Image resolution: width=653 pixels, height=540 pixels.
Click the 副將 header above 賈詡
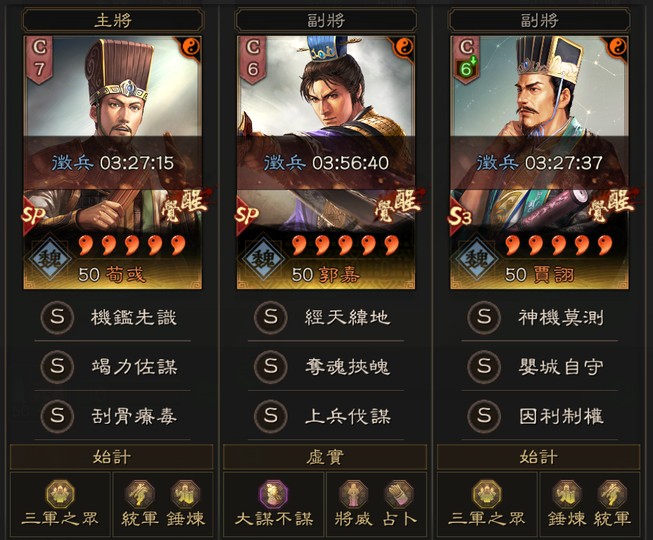tap(539, 20)
